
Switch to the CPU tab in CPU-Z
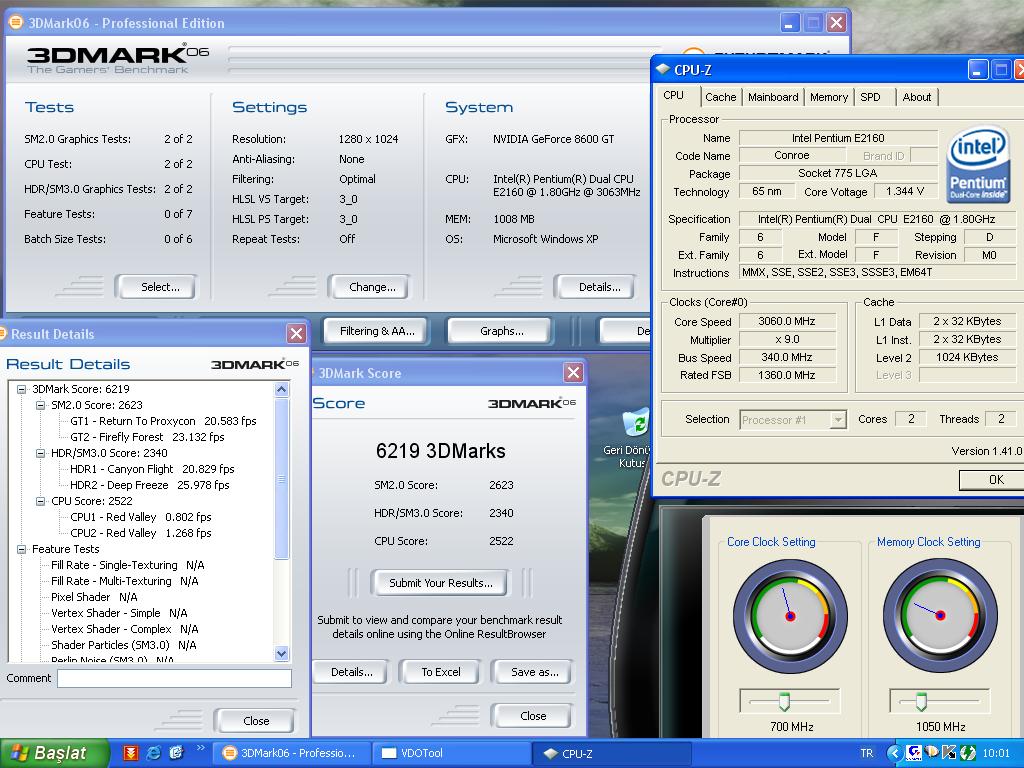click(674, 95)
